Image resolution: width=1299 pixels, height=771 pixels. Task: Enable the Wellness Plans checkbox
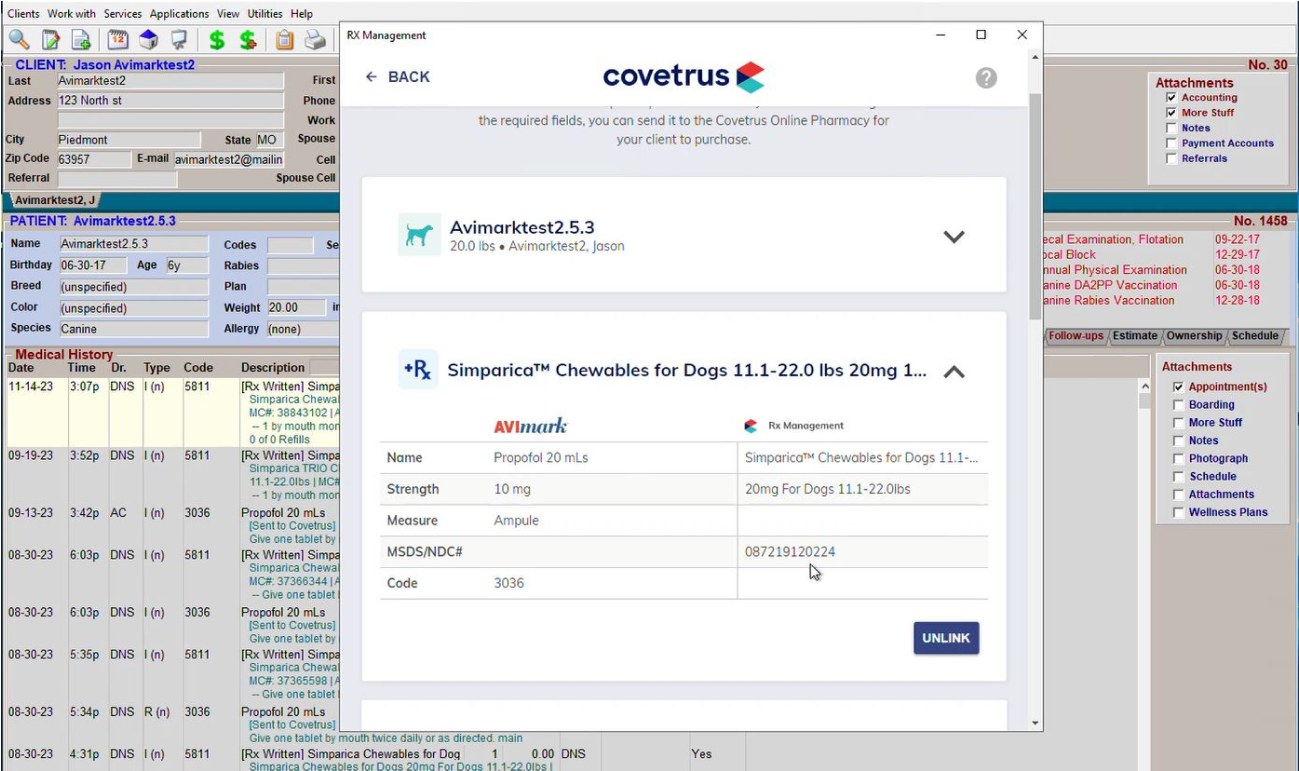point(1178,513)
